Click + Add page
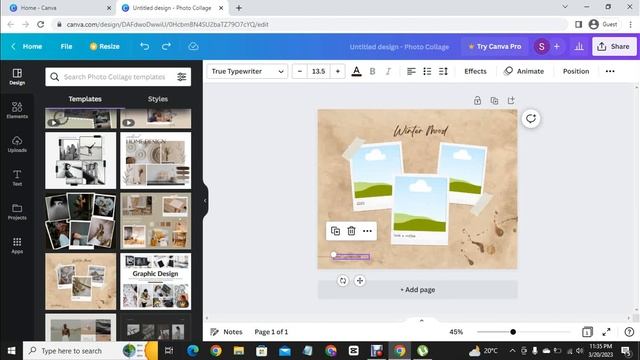This screenshot has height=360, width=640. [x=418, y=290]
